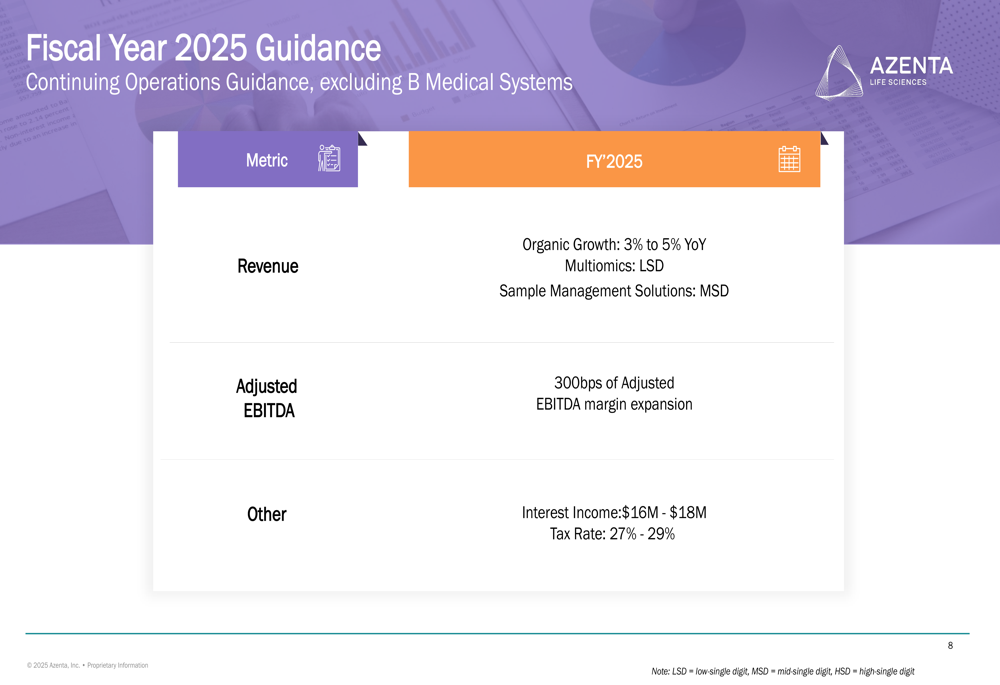
Task: Click the Azenta triangular logo emblem
Action: pos(839,72)
